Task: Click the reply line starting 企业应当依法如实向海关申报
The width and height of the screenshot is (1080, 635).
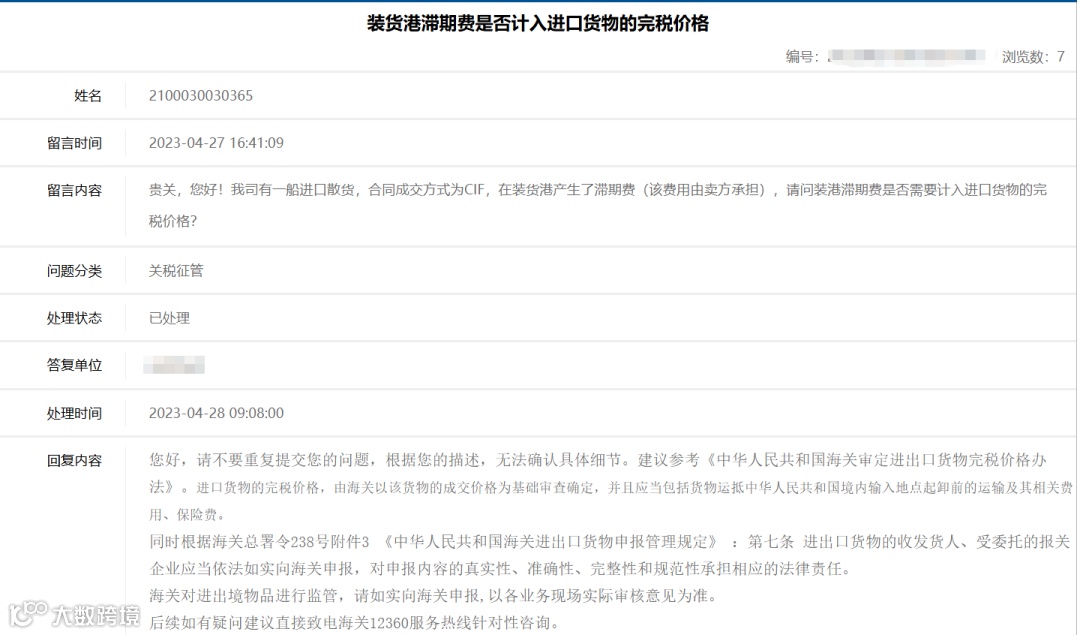Action: (501, 569)
